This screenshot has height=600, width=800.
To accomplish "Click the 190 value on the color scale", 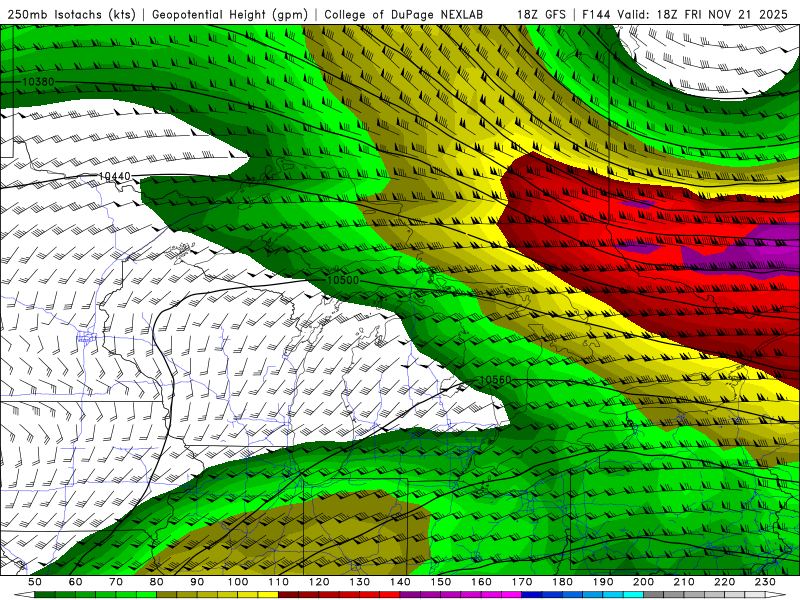I will click(x=603, y=582).
